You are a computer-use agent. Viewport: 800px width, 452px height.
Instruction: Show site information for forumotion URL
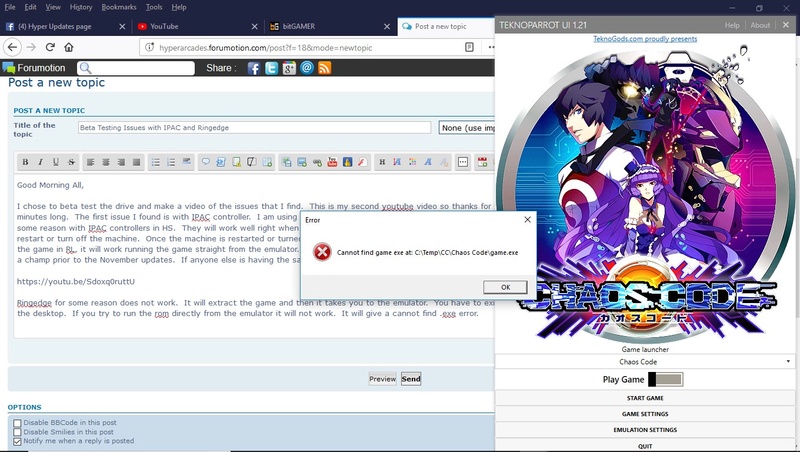pos(149,47)
